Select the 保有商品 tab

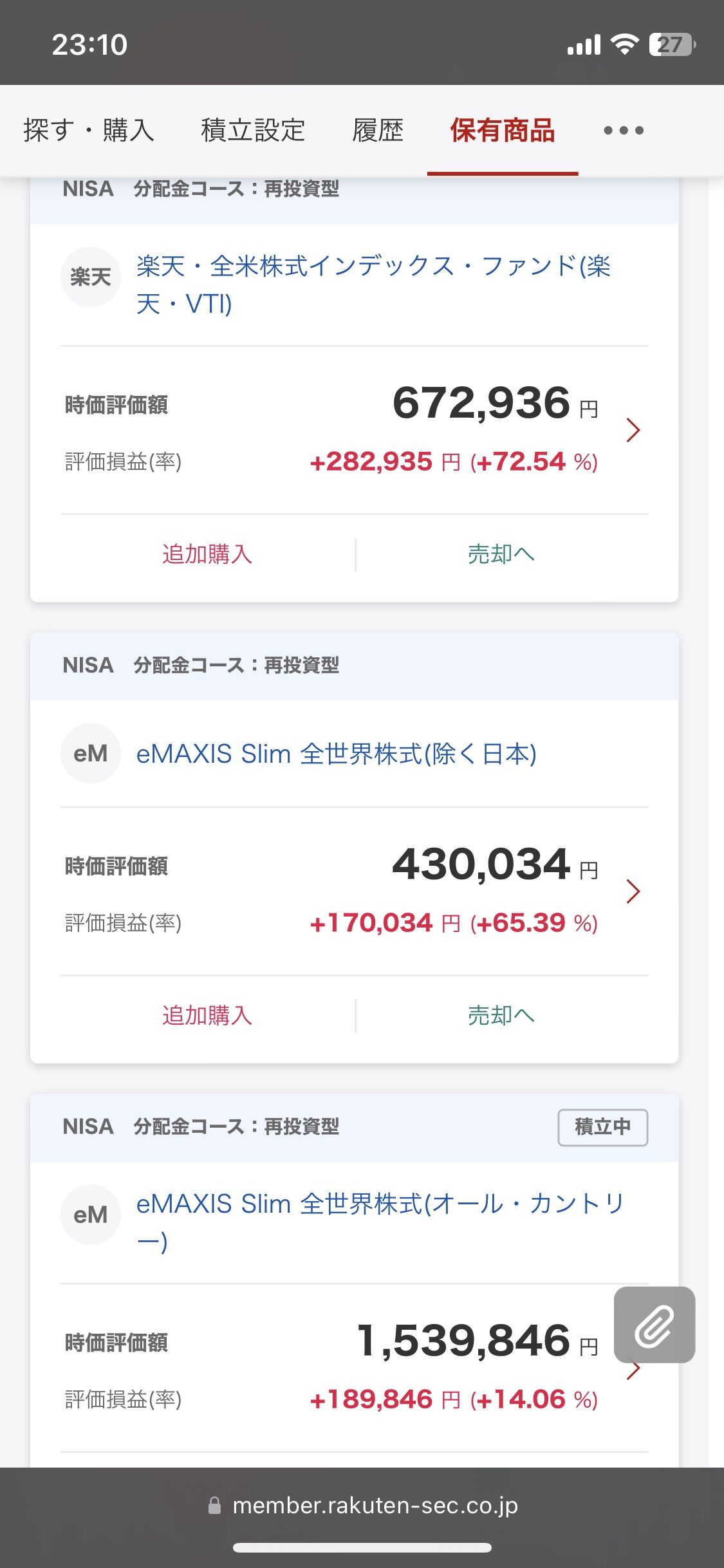[x=503, y=131]
